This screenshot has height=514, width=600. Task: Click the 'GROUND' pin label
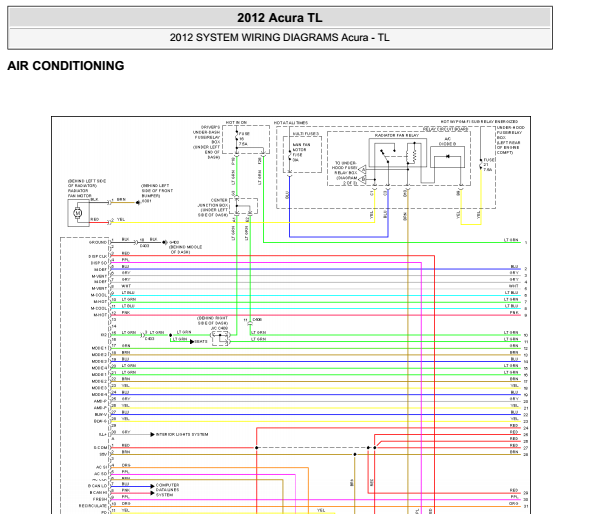click(x=98, y=242)
